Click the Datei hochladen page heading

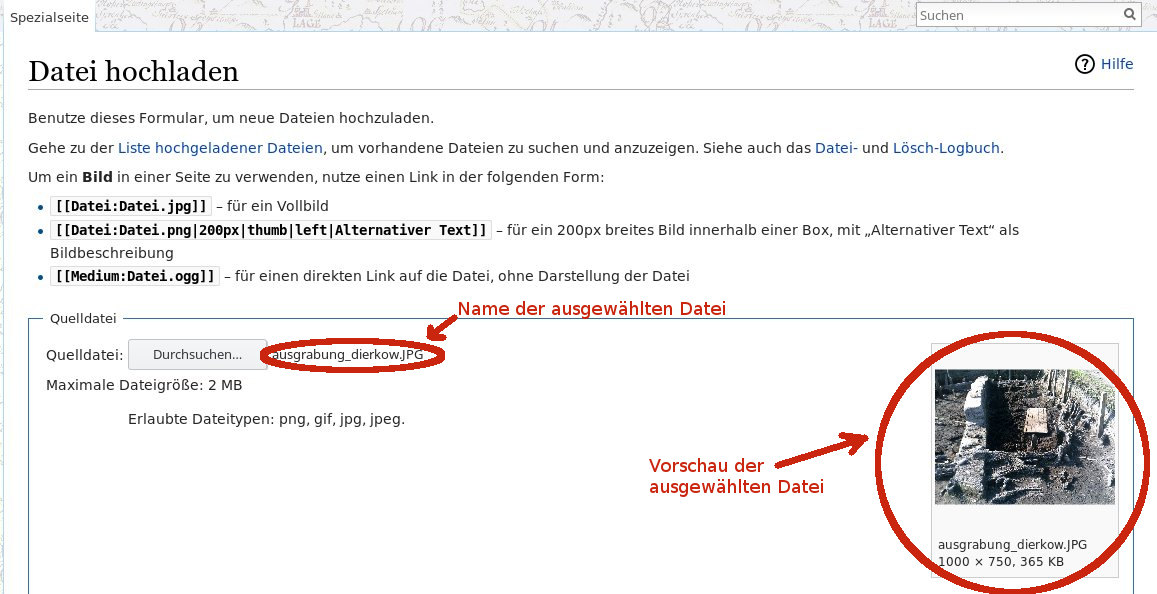point(133,71)
